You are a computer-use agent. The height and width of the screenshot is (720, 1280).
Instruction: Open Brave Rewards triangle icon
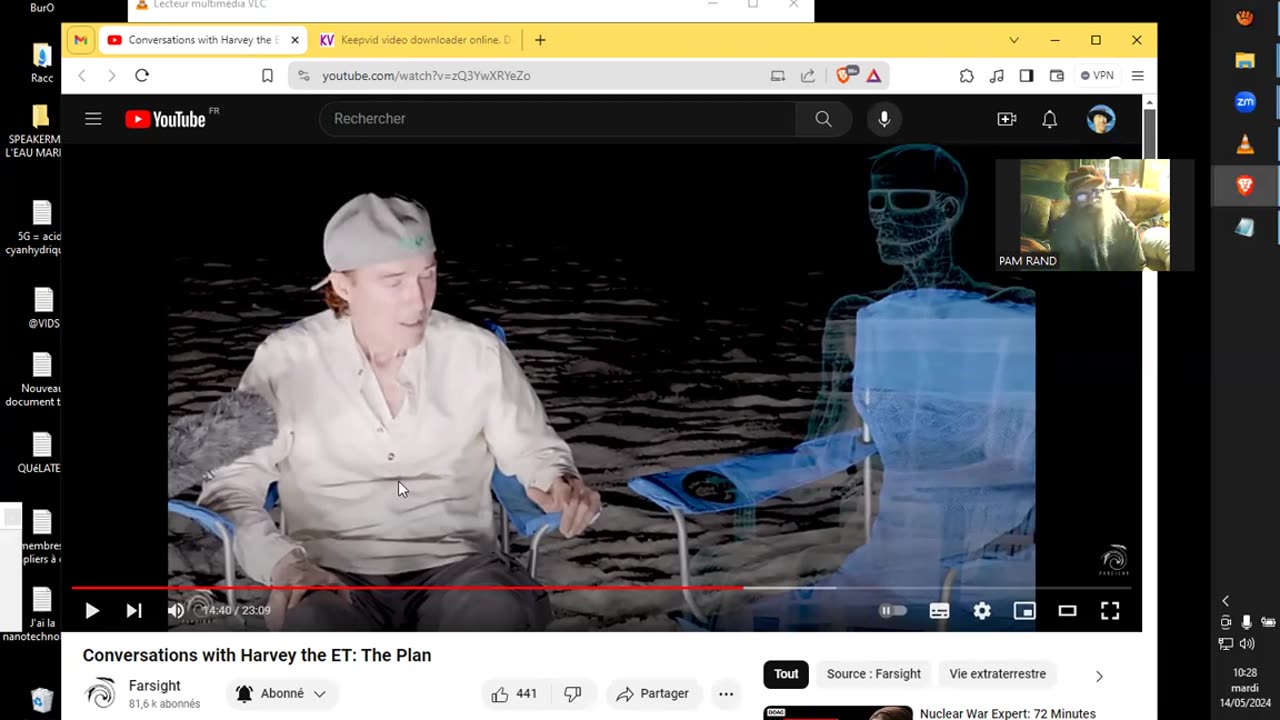tap(874, 75)
